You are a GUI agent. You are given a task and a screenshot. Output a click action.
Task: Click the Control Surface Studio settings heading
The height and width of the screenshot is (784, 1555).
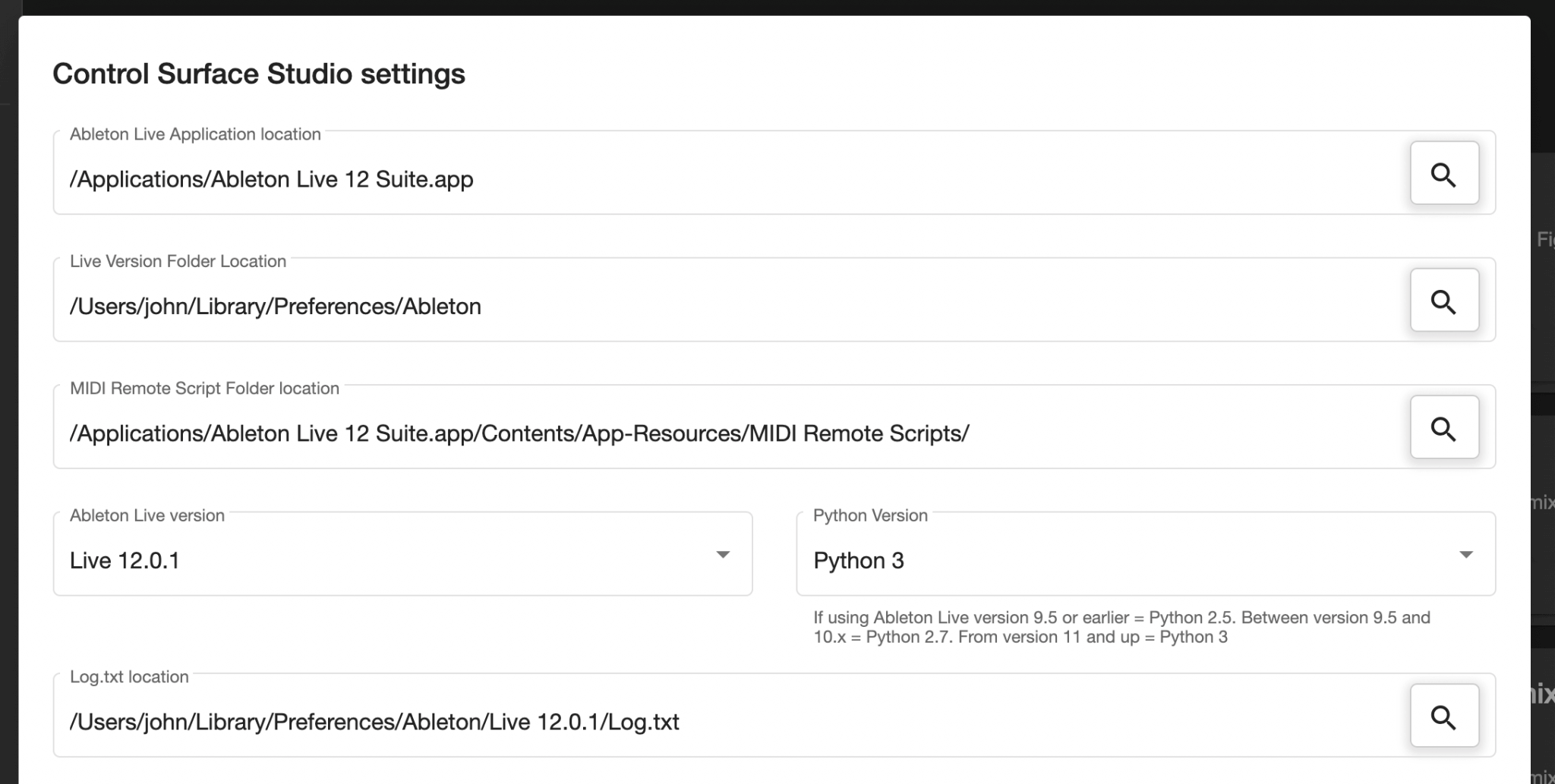click(x=259, y=74)
